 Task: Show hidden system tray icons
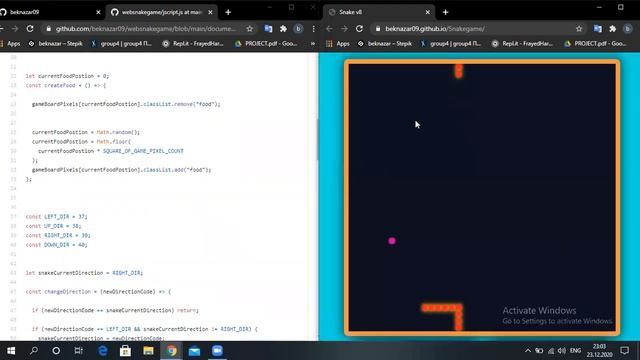coord(528,351)
